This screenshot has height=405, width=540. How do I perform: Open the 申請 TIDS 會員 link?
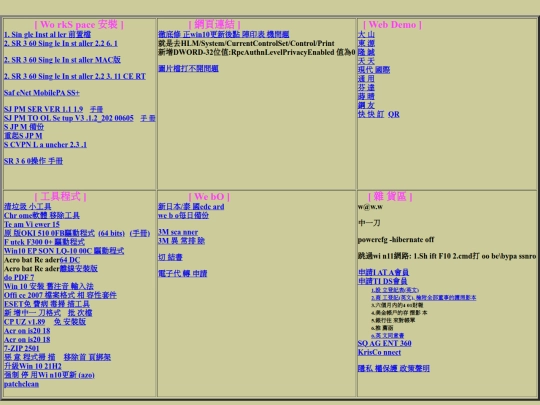point(383,281)
